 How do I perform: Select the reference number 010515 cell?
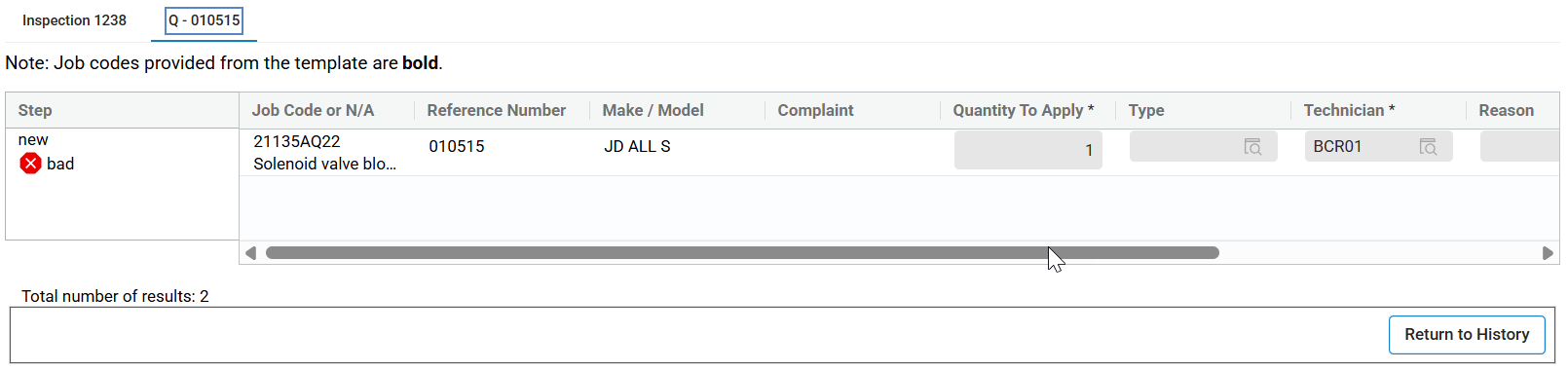pos(457,147)
